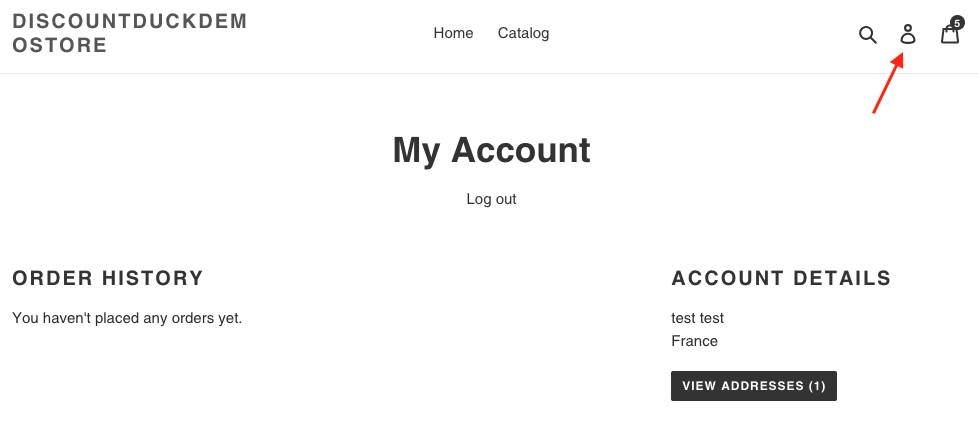Click the country text France

coord(694,341)
